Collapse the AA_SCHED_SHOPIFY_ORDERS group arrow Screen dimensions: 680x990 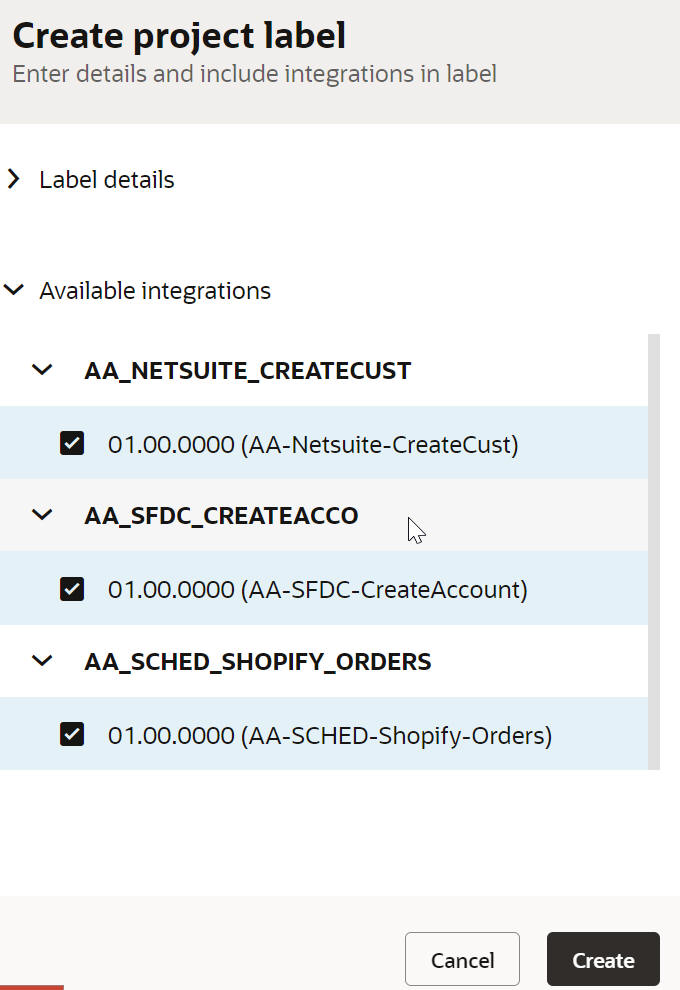click(42, 661)
